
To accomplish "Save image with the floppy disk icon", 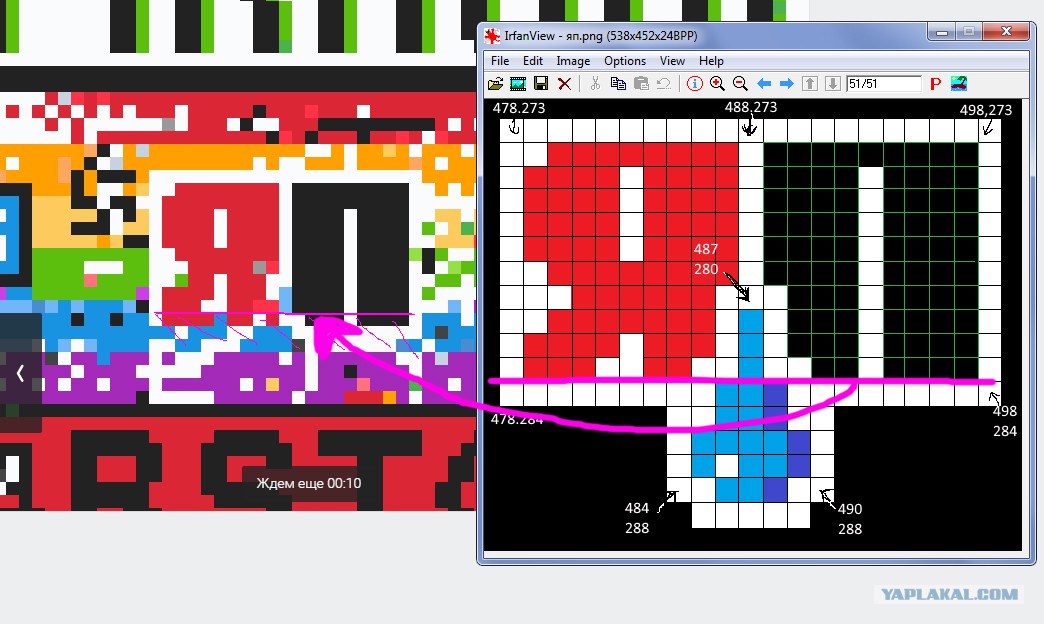I will [541, 83].
